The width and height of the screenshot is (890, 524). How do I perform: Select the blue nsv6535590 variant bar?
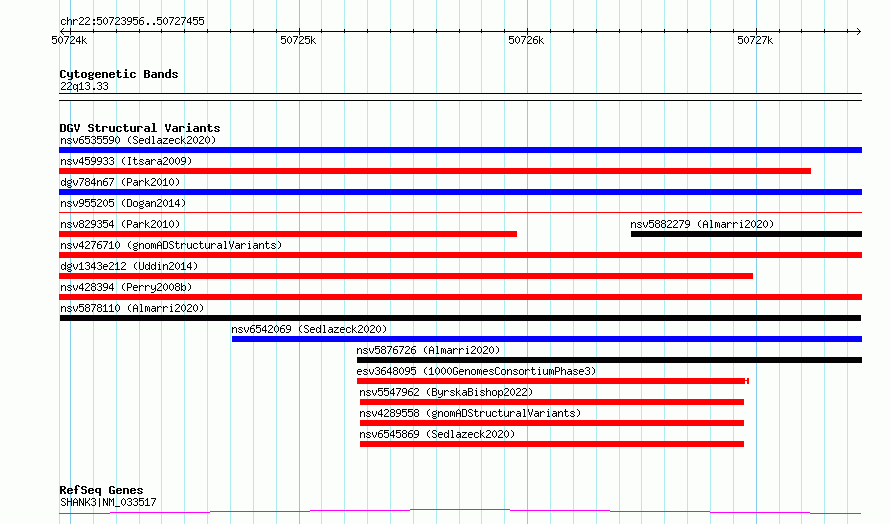pos(460,150)
